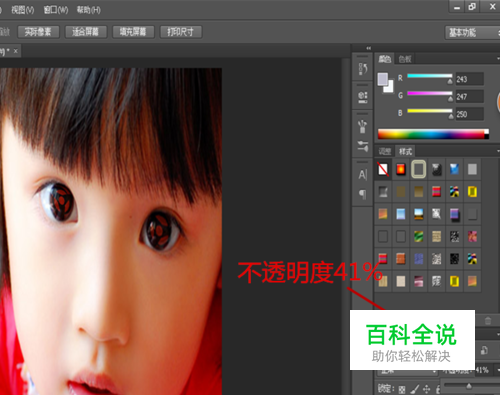Click the G value field 247

(469, 97)
